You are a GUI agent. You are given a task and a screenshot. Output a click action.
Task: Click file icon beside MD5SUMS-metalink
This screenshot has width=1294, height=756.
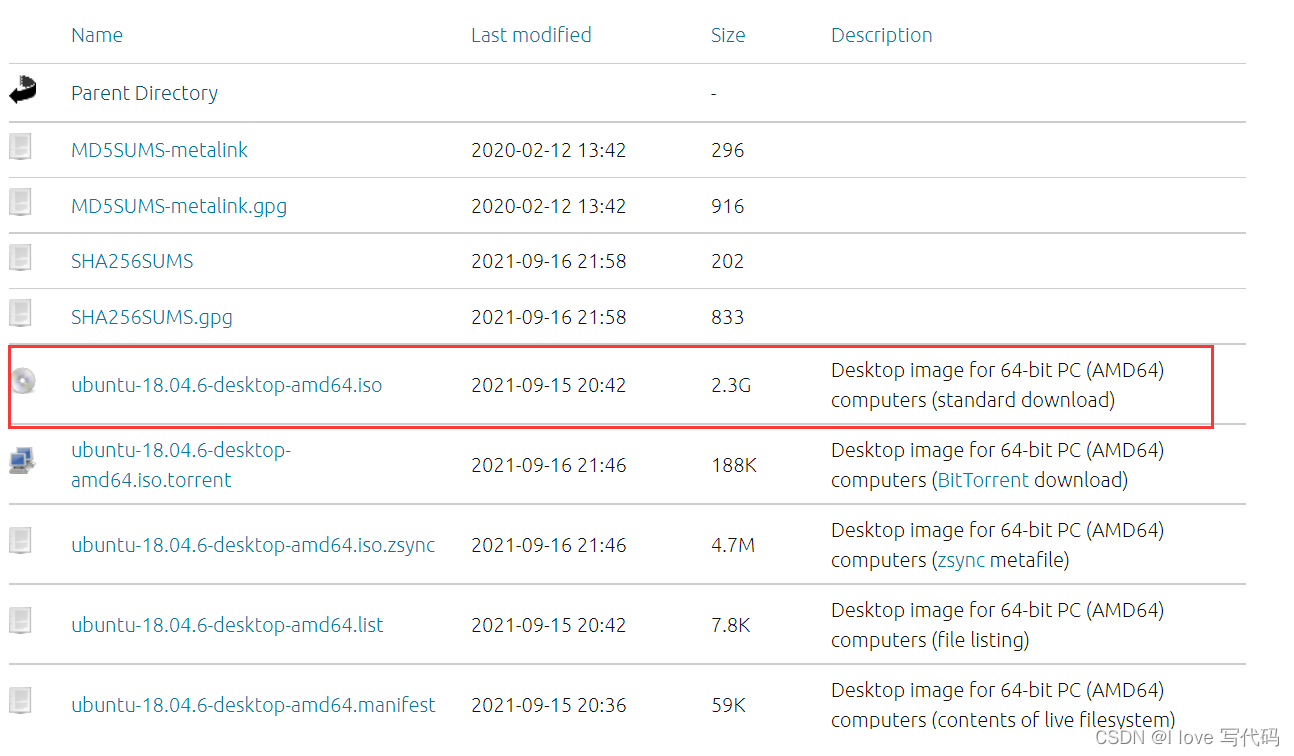(21, 147)
